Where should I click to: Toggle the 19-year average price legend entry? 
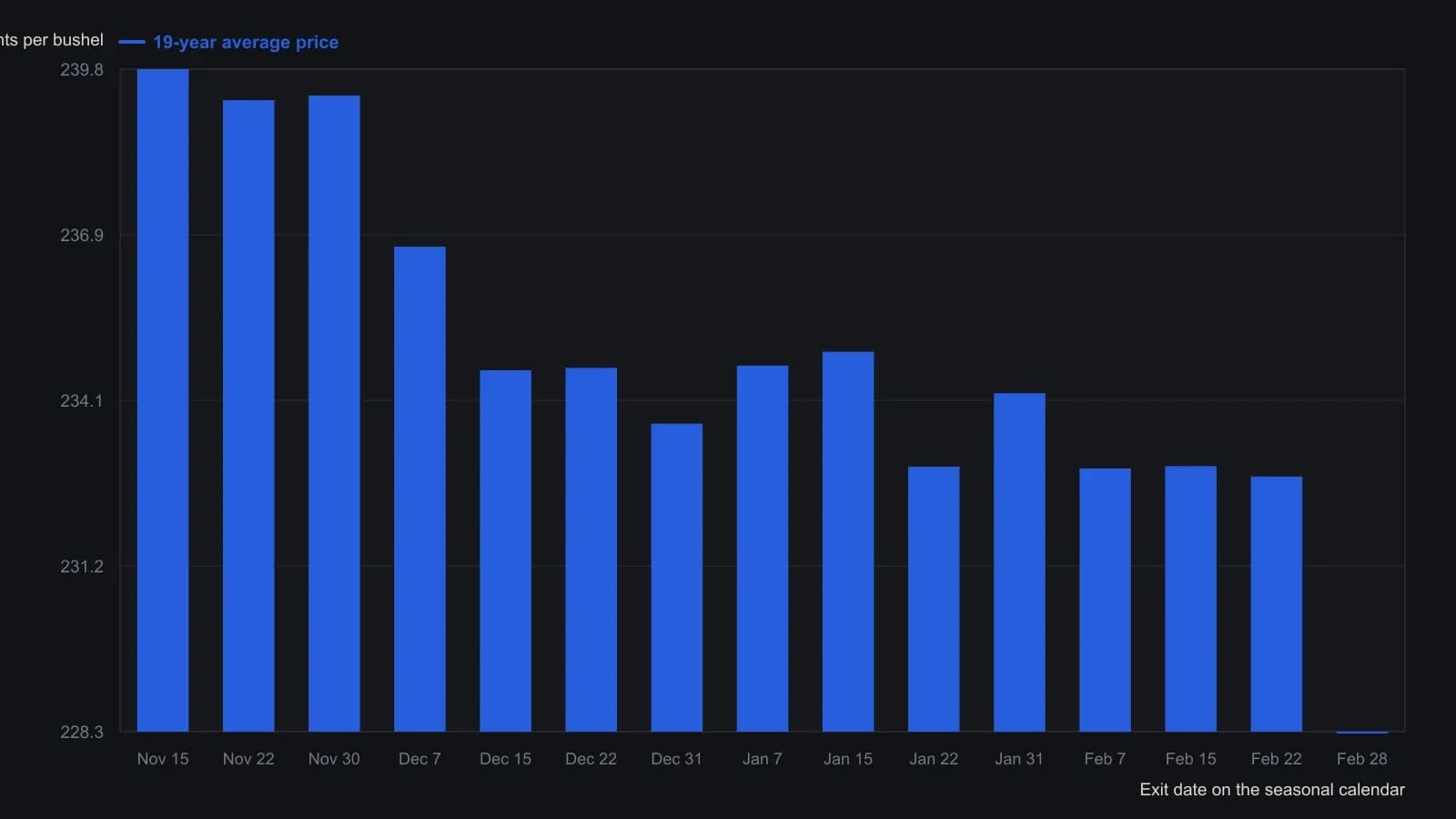pyautogui.click(x=228, y=42)
